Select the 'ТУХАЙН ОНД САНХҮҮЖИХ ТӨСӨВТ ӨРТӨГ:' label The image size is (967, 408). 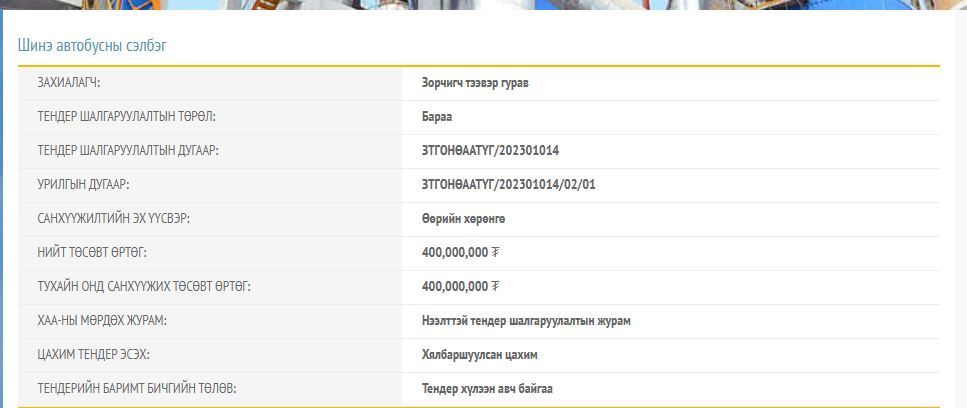point(144,287)
